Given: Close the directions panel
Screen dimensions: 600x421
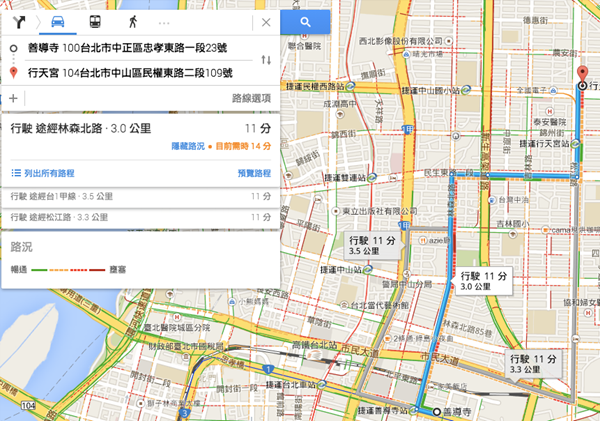Looking at the screenshot, I should pyautogui.click(x=266, y=23).
